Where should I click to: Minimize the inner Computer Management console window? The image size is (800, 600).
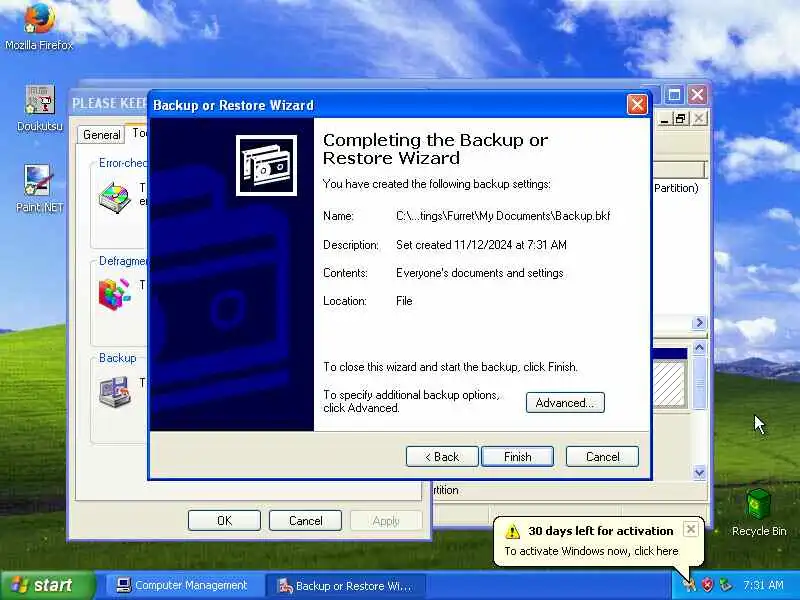(664, 119)
